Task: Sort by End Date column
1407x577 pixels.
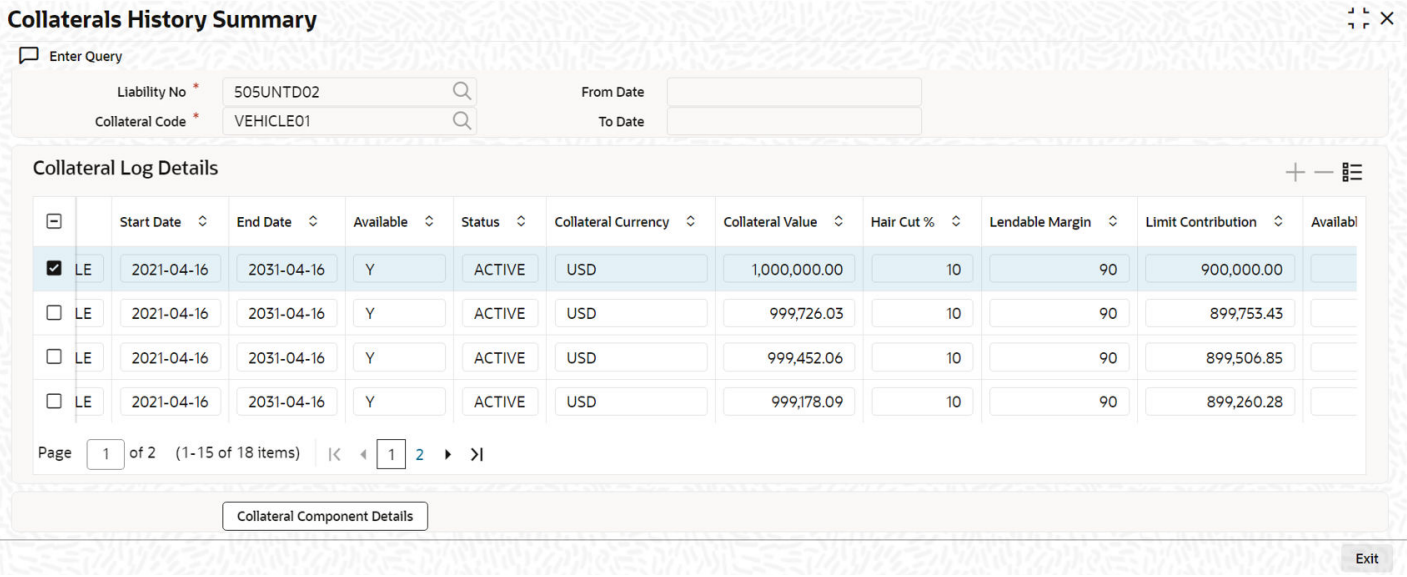Action: tap(313, 222)
